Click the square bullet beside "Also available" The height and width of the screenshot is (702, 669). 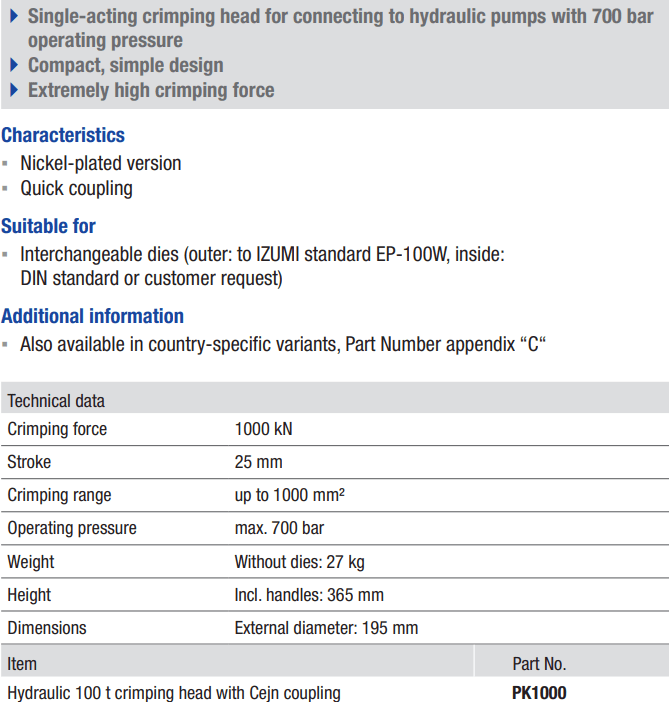click(6, 345)
